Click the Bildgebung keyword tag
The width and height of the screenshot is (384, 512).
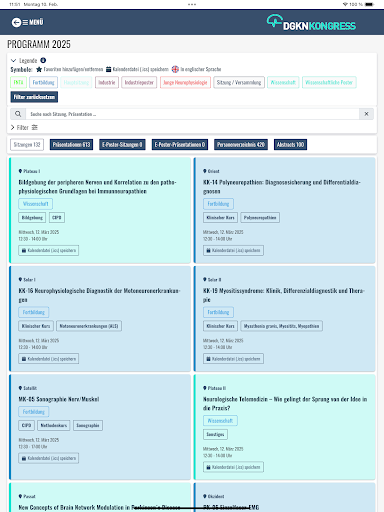pyautogui.click(x=32, y=217)
